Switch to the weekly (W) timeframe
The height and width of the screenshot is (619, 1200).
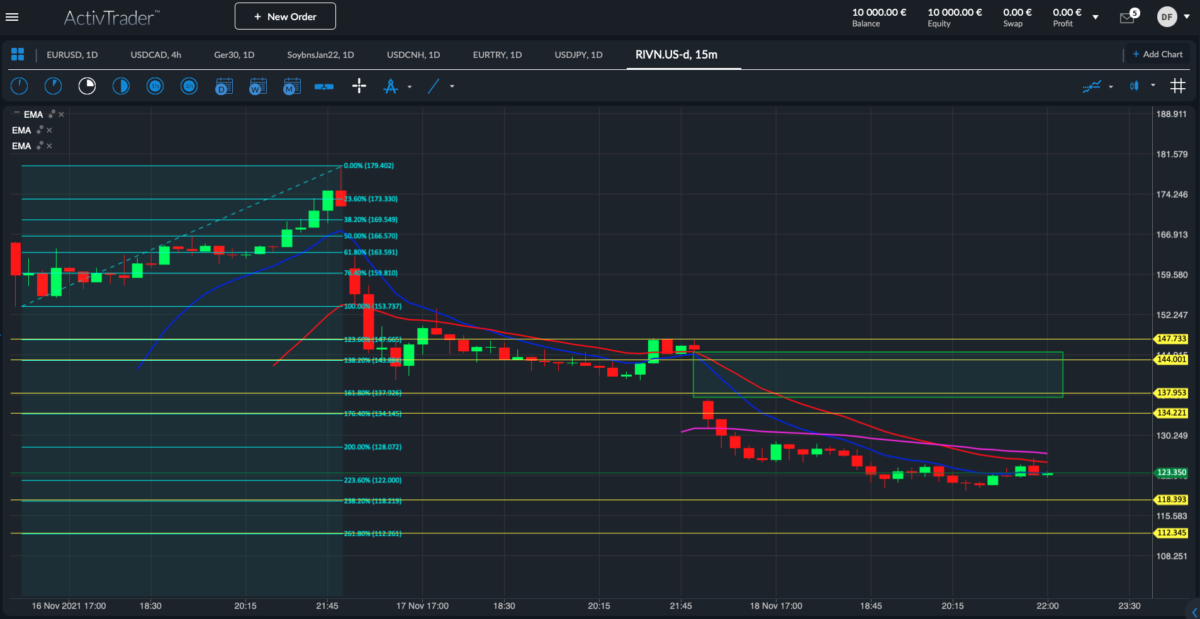click(x=256, y=87)
